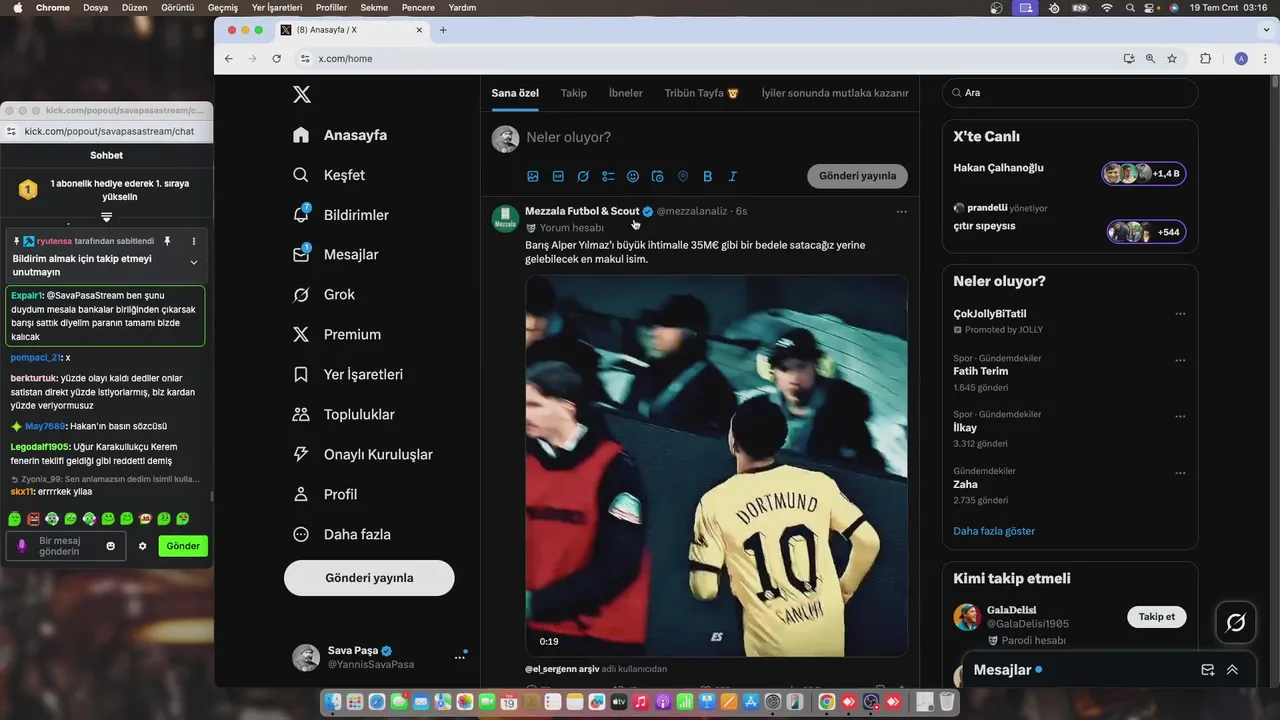The image size is (1280, 720).
Task: Send chat message with Gönder button
Action: 183,546
